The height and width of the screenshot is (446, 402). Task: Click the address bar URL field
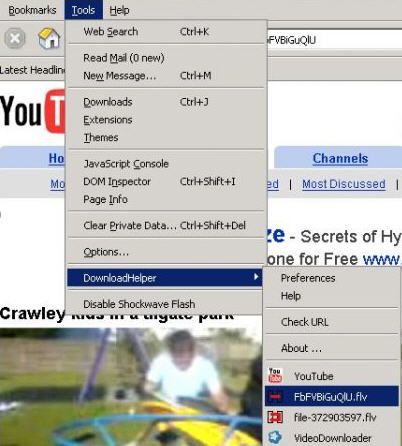click(334, 40)
